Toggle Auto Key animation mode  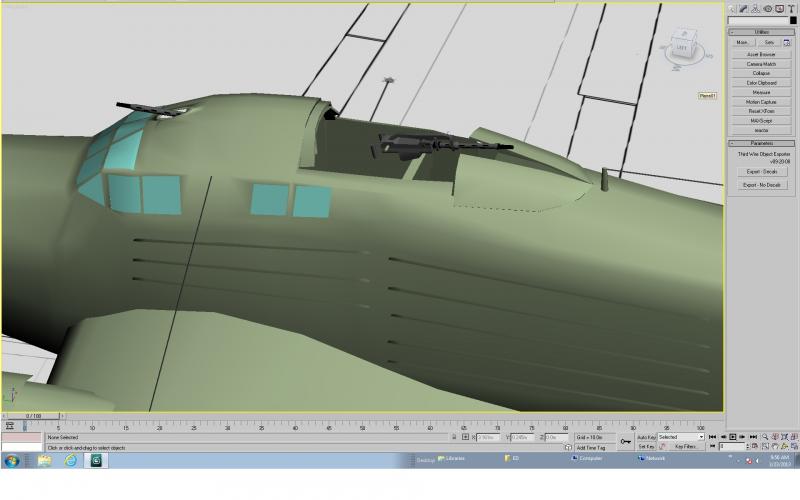(646, 437)
